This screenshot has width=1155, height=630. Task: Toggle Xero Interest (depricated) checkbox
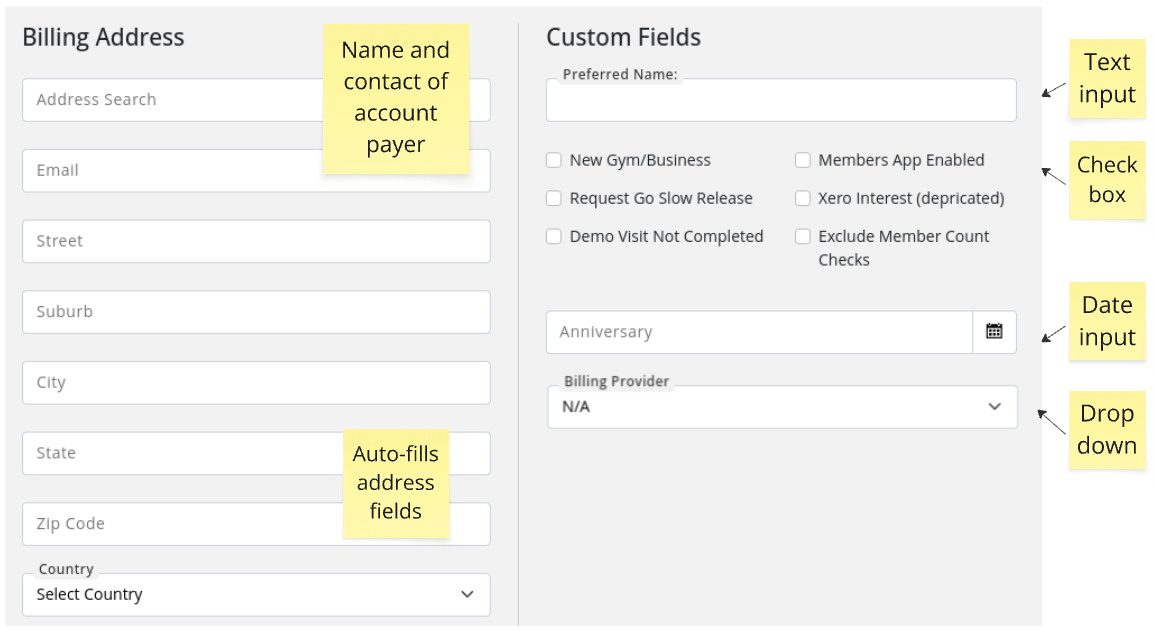[802, 199]
